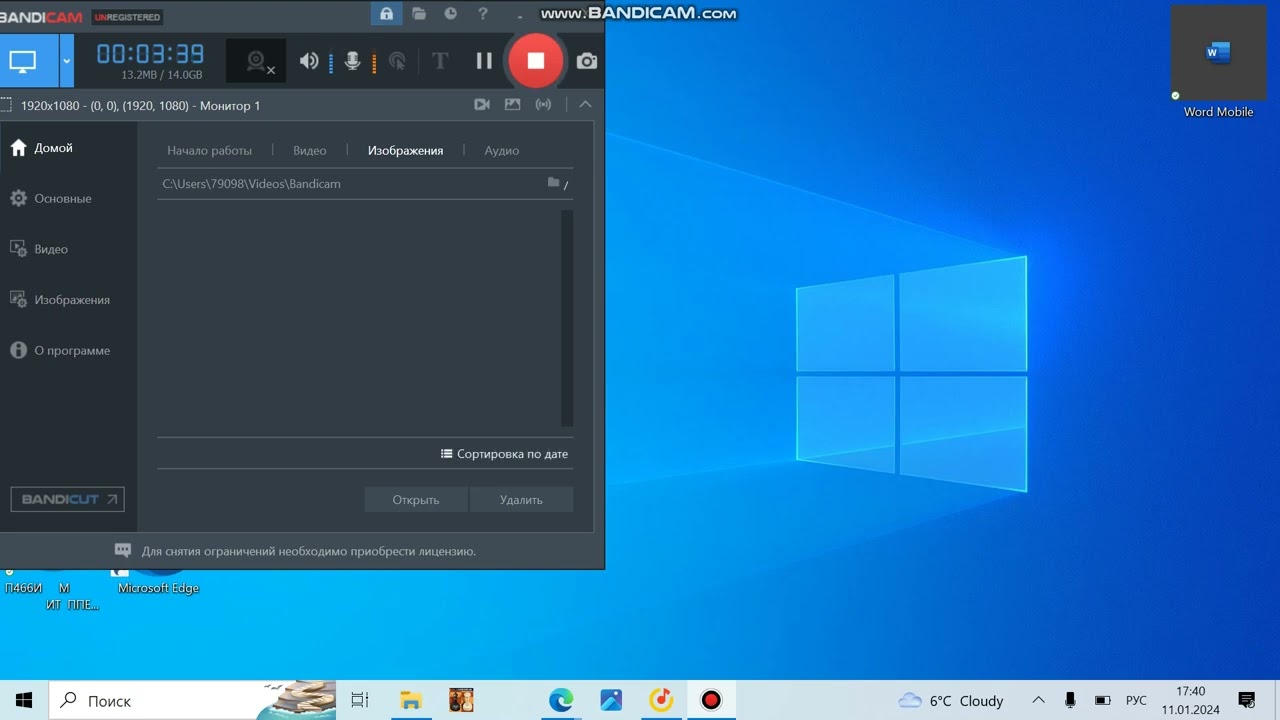Click the output path C:\Users\79098\Videos\Bandicam
This screenshot has width=1280, height=720.
pos(252,184)
